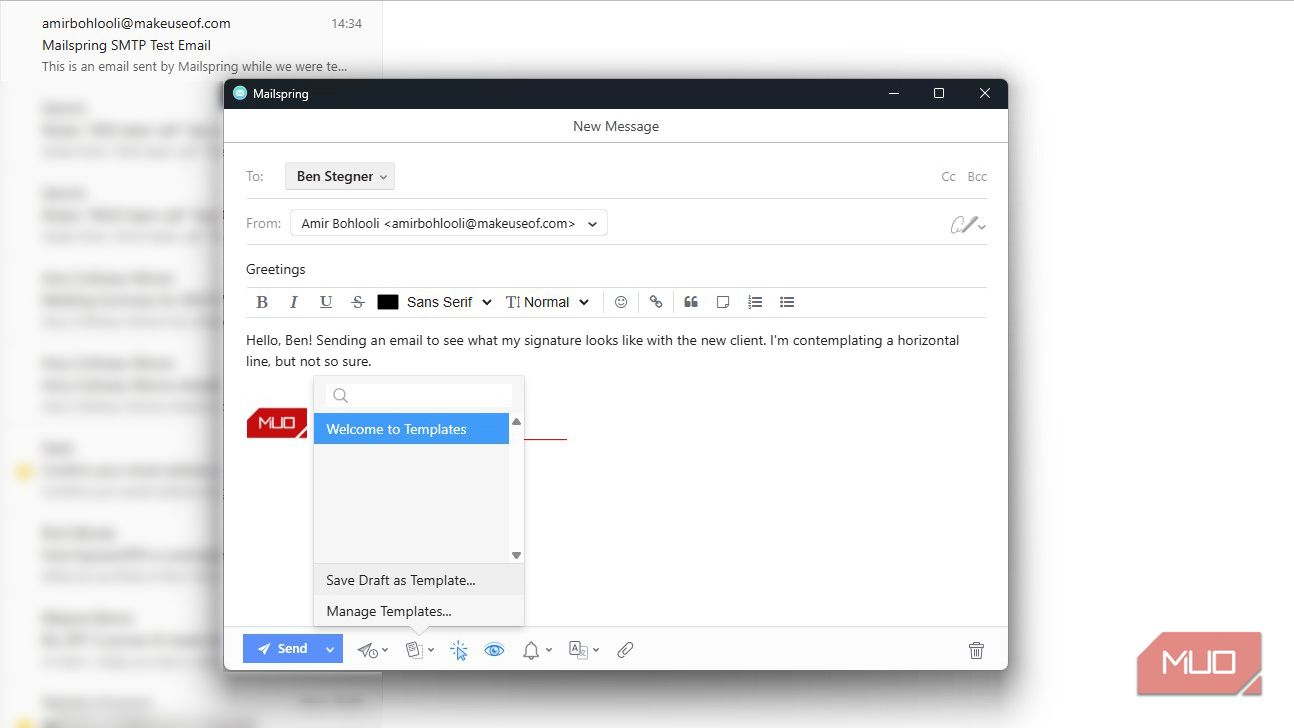Start a numbered list
1294x728 pixels.
pyautogui.click(x=755, y=302)
